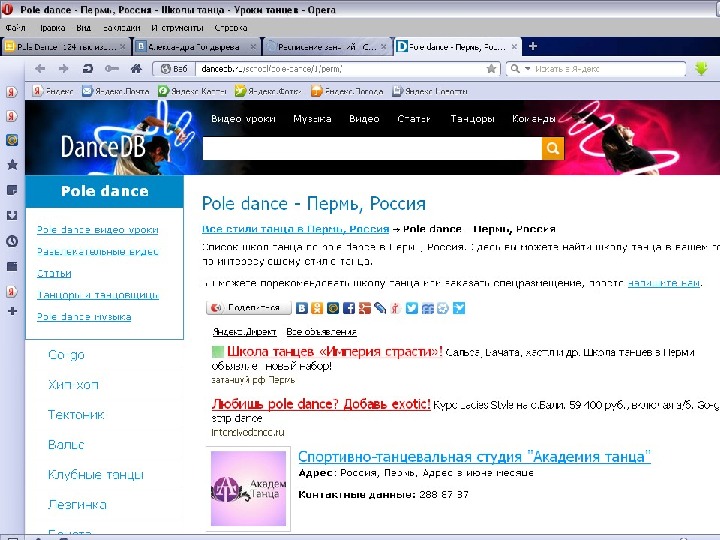Screen dimensions: 720x540
Task: Share via the Mail.ru My World icon
Action: click(333, 308)
